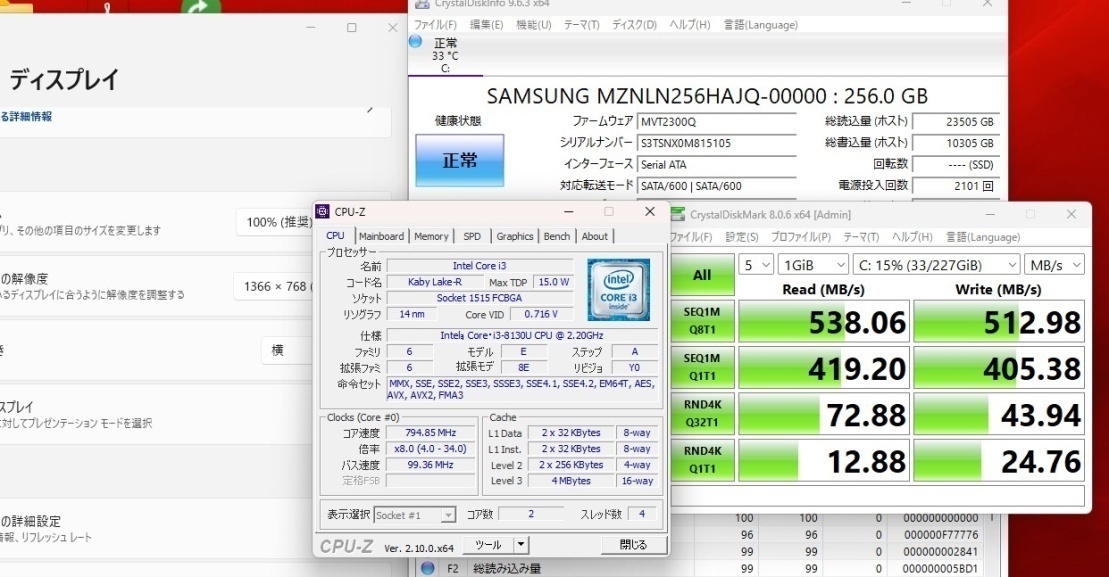Open CrystalDiskMark テーマ(T) menu
1109x577 pixels.
pos(861,237)
